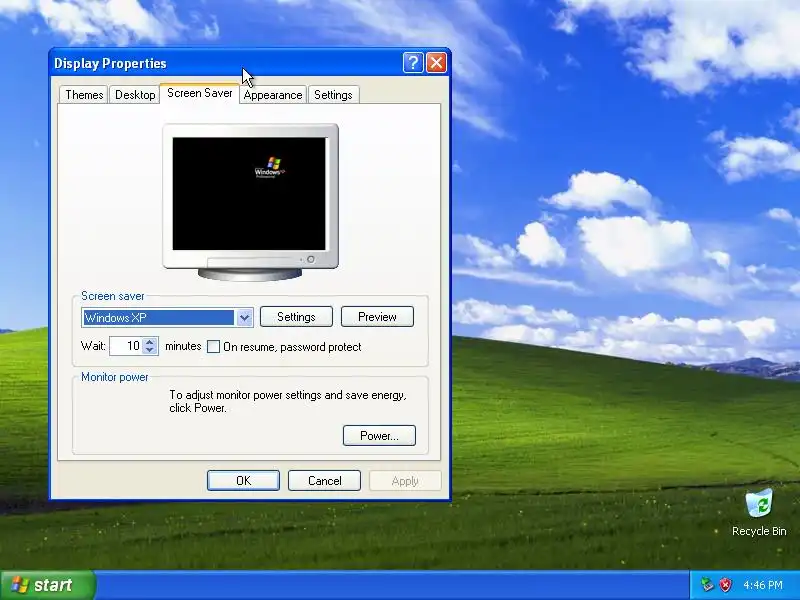Click the greyed Apply button
The width and height of the screenshot is (800, 600).
point(405,481)
